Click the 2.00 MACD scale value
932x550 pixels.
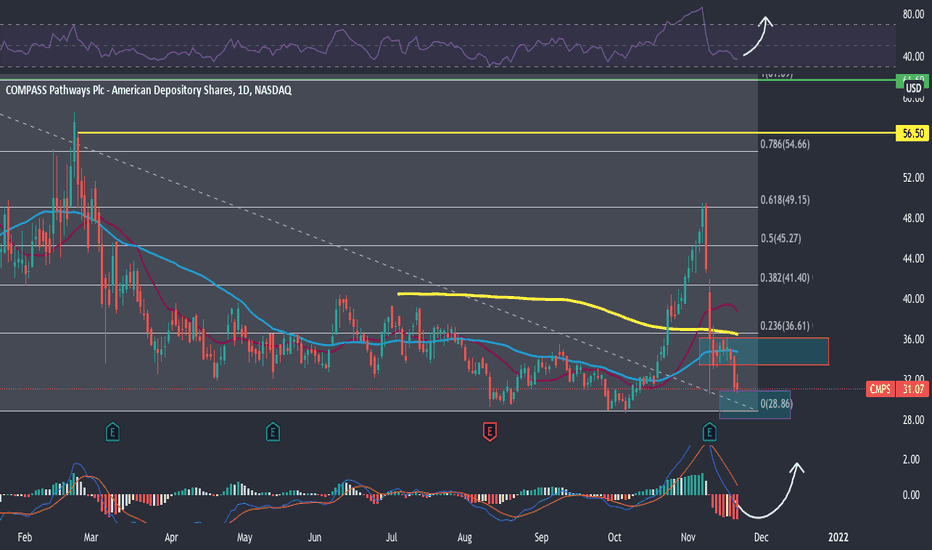click(x=911, y=459)
